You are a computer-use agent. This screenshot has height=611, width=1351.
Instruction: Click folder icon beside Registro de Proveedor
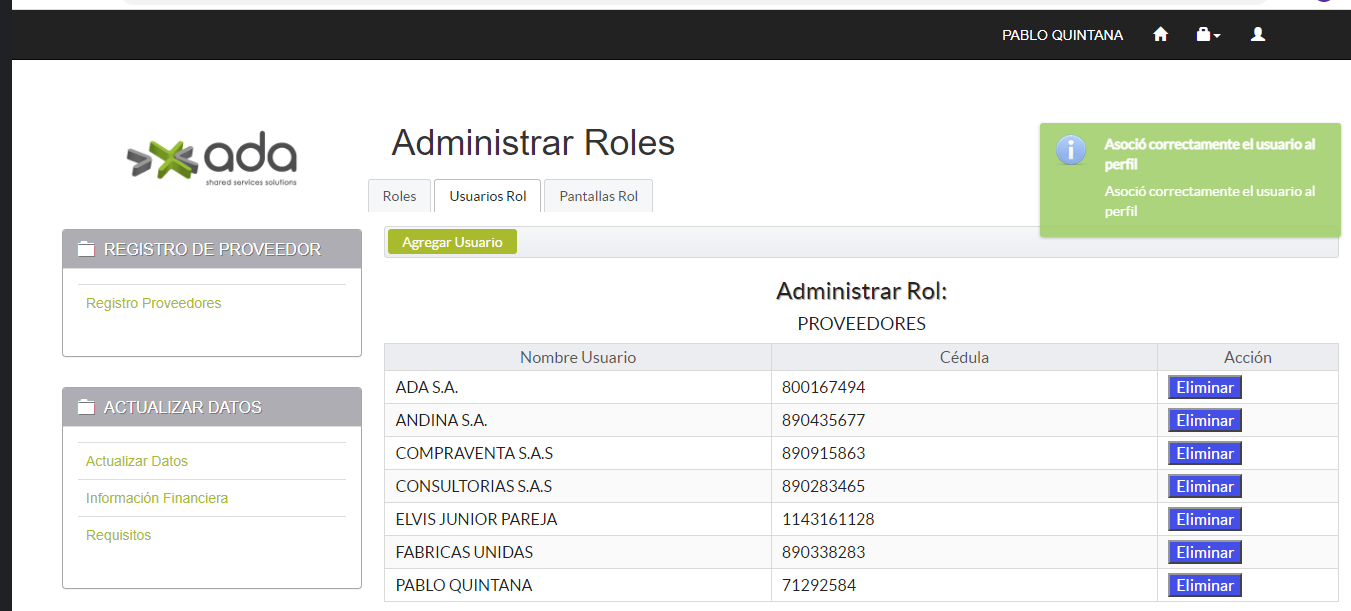pyautogui.click(x=86, y=249)
